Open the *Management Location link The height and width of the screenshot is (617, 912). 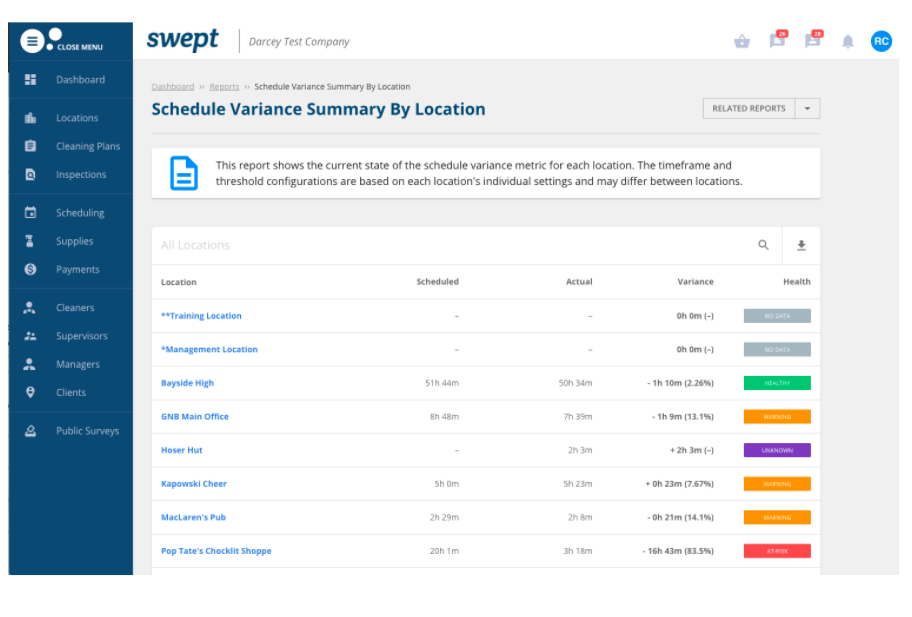pyautogui.click(x=209, y=349)
